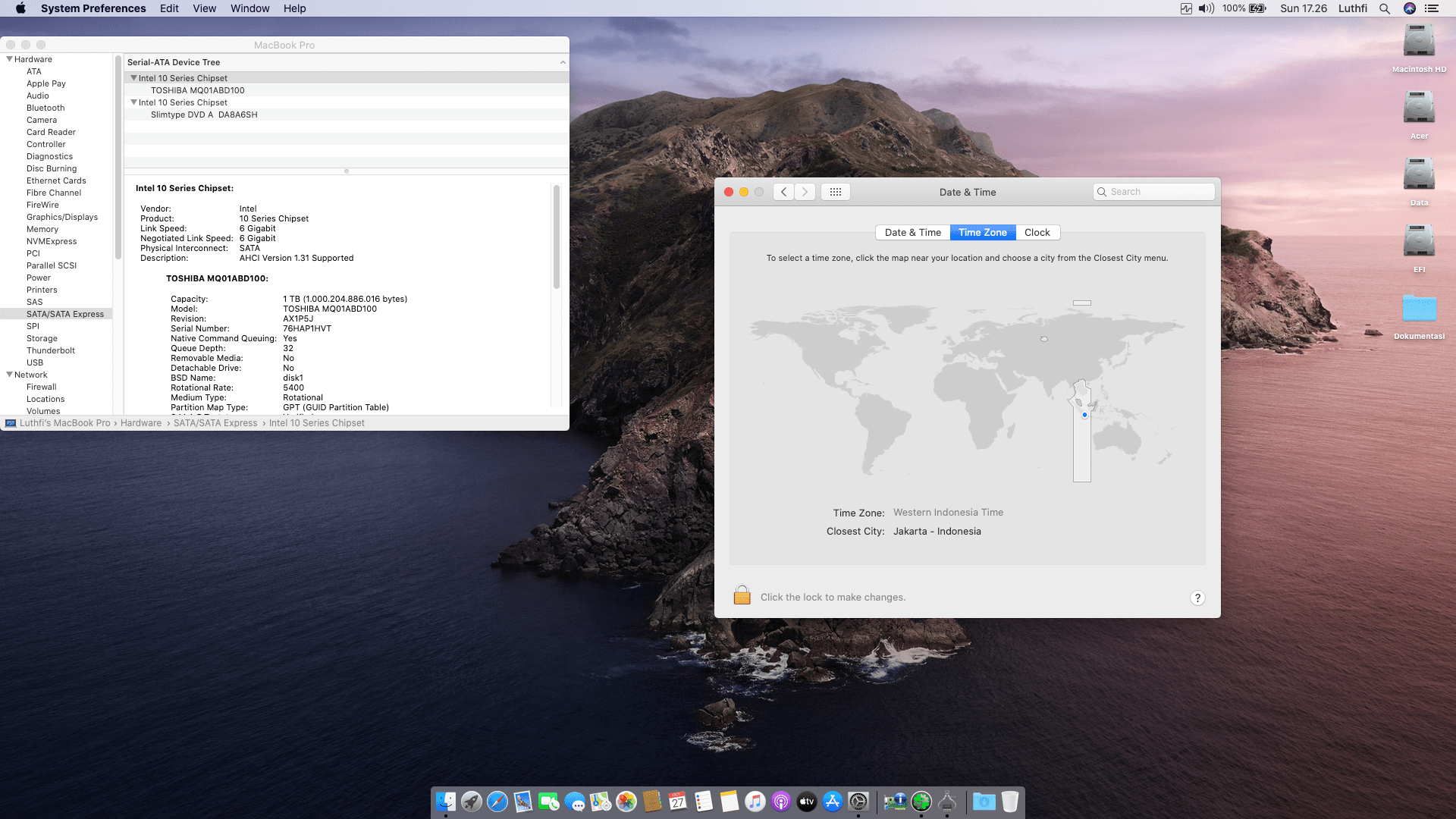Open the Show All preferences grid
The height and width of the screenshot is (819, 1456).
pos(835,192)
